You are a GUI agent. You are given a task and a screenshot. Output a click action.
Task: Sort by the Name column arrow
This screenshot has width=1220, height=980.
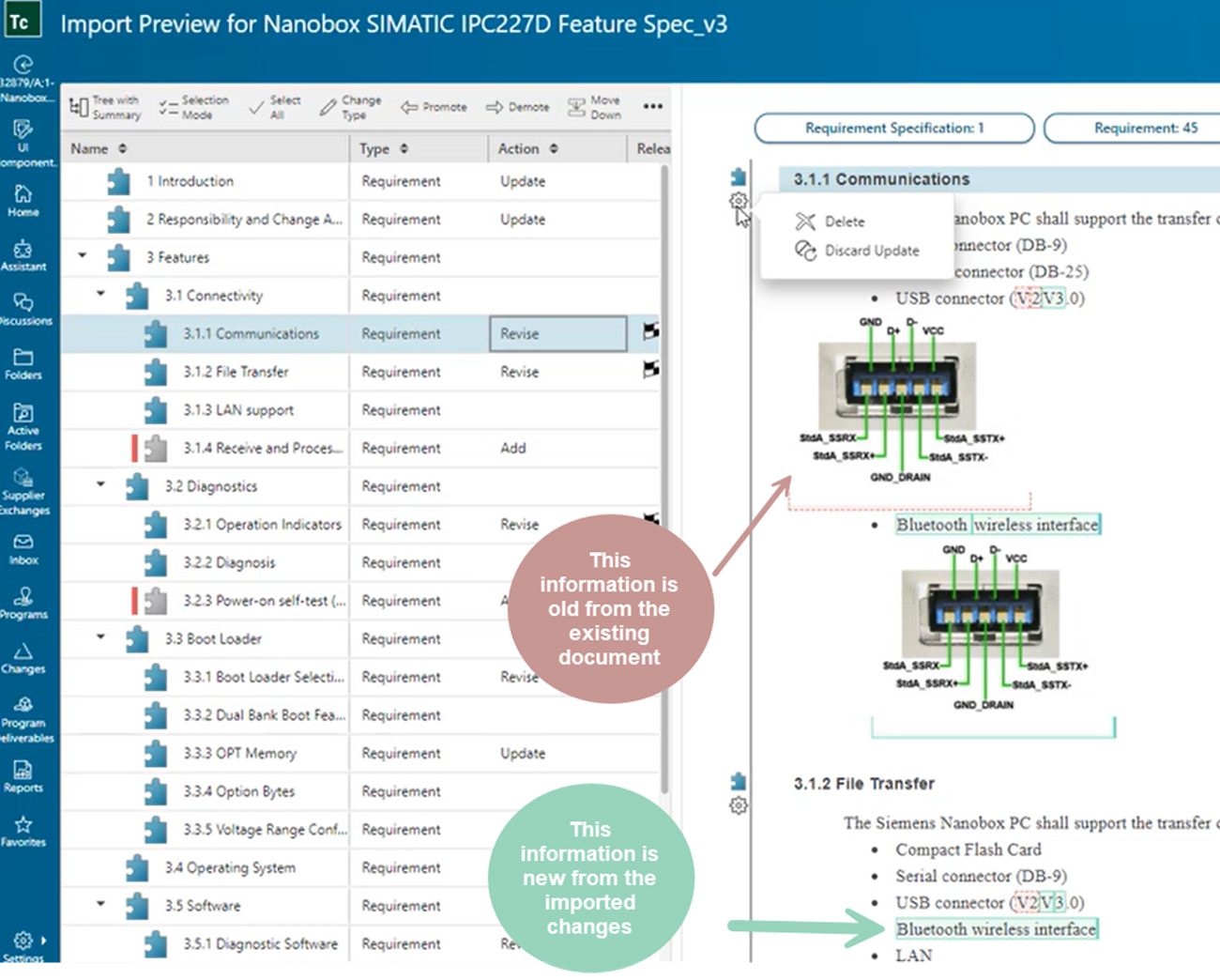click(x=123, y=148)
